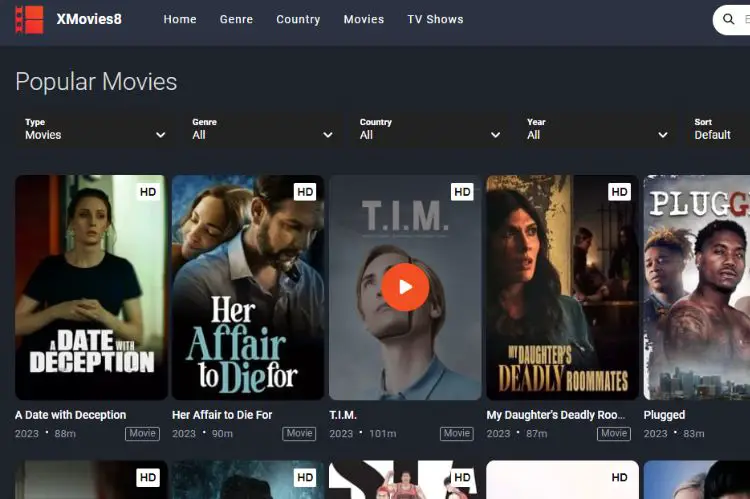Viewport: 750px width, 499px height.
Task: Click the search magnifier icon
Action: tap(728, 19)
